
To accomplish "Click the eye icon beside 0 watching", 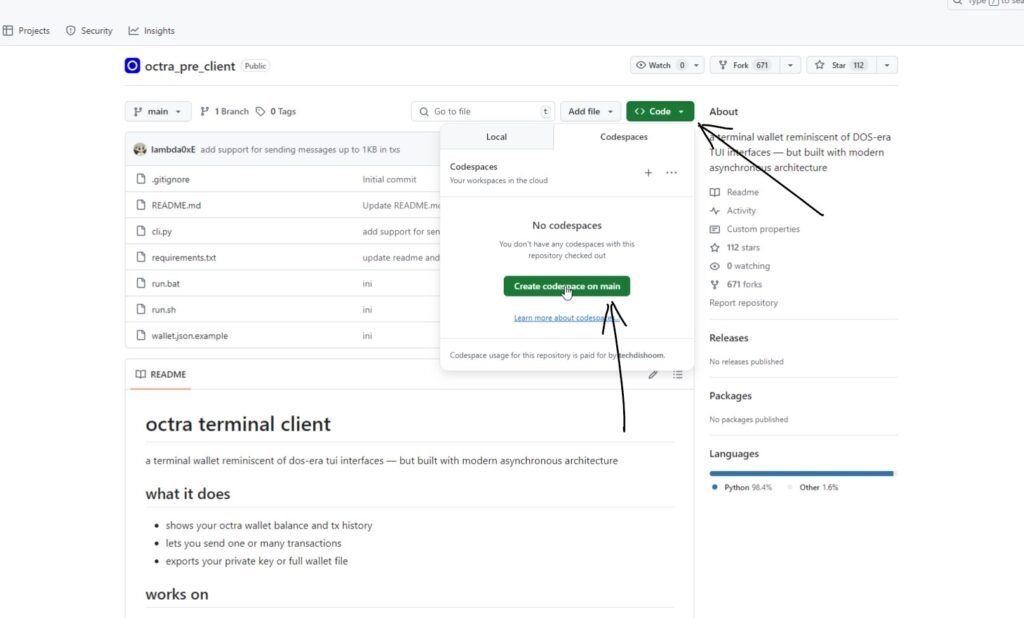I will (x=714, y=266).
